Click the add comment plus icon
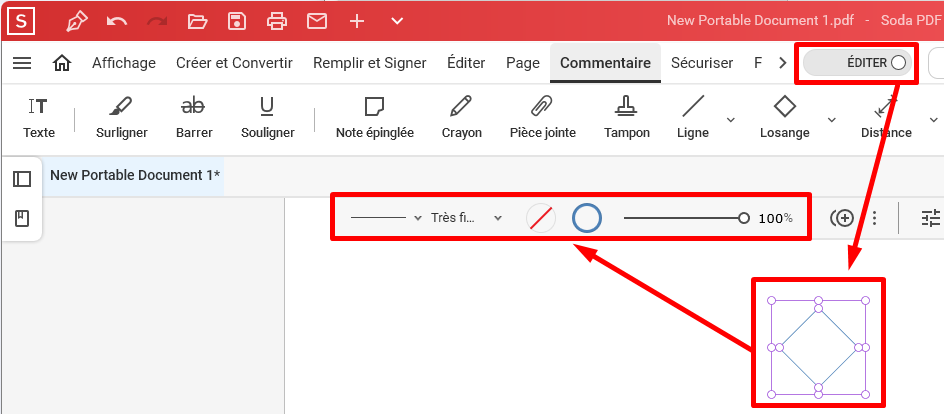The image size is (944, 414). (842, 218)
